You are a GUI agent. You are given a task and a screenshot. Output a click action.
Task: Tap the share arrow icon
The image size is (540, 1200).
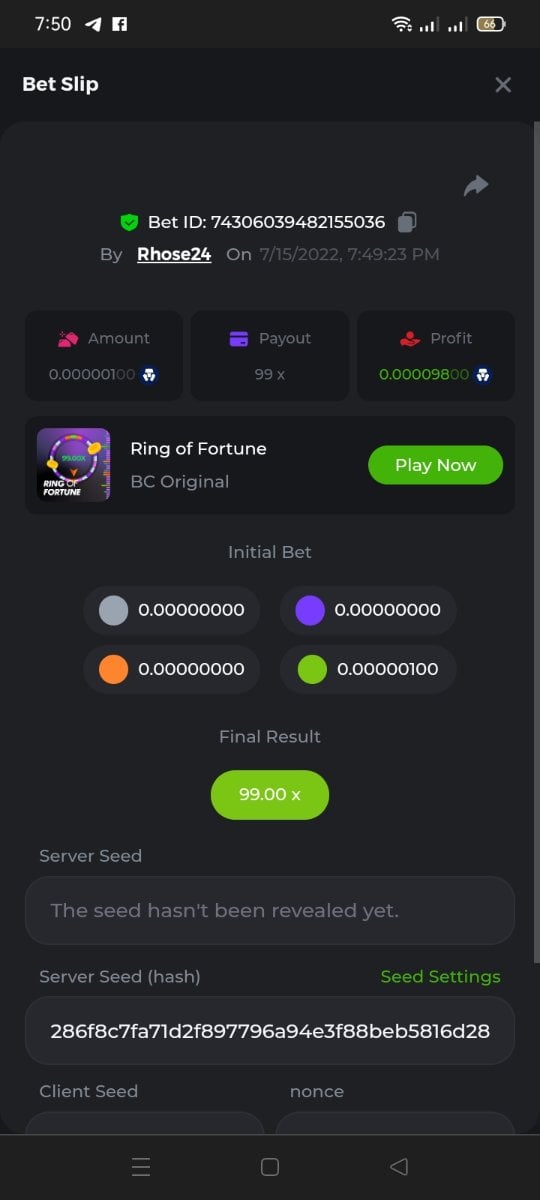[x=476, y=185]
